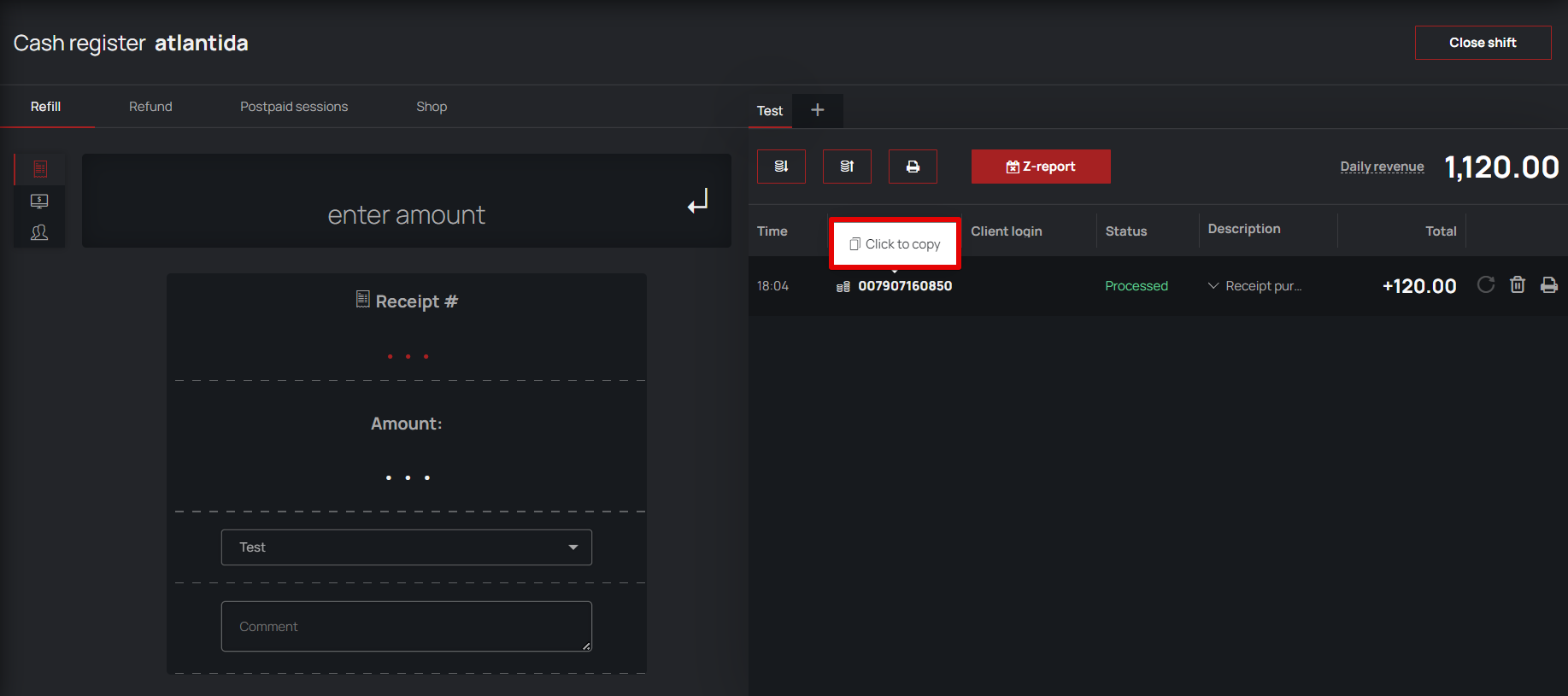The image size is (1568, 696).
Task: Click the cash deposit icon button
Action: (x=781, y=167)
